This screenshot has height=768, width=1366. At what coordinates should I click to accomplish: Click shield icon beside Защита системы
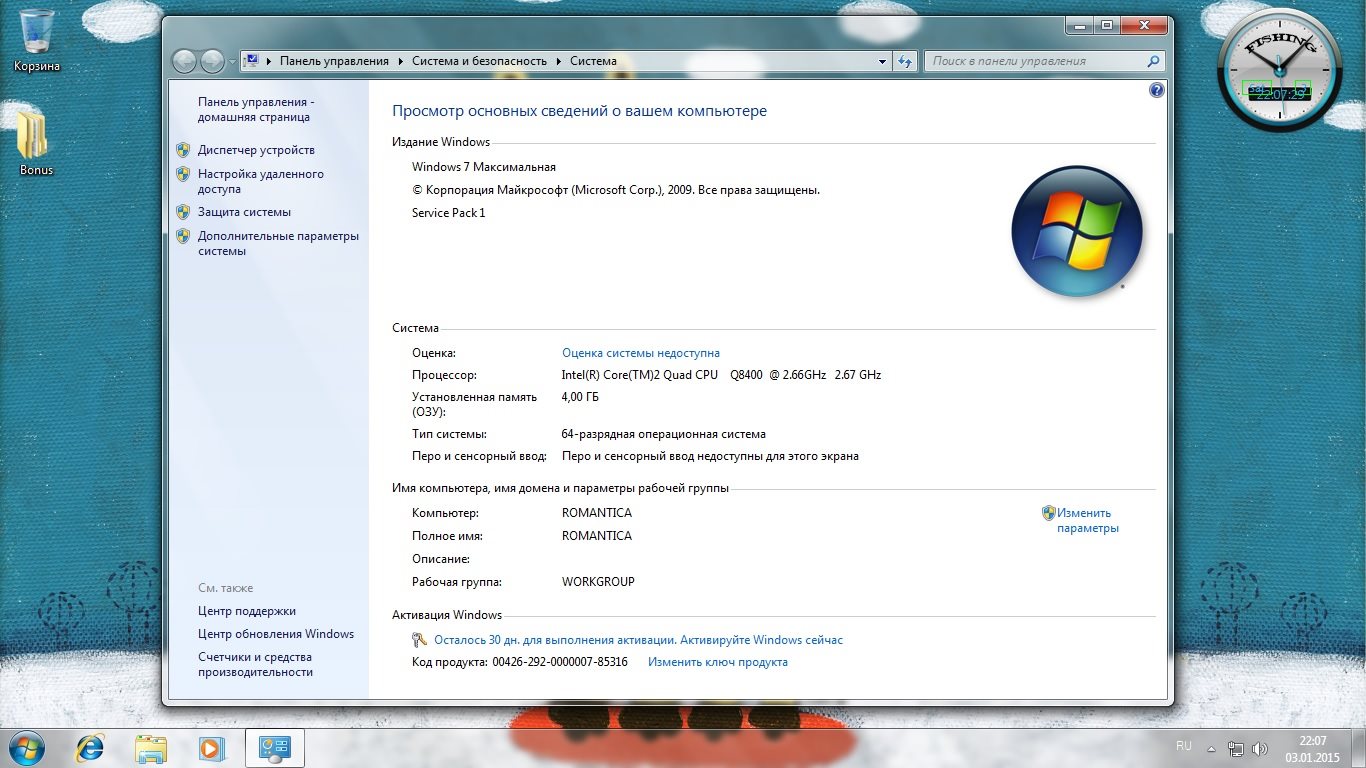tap(183, 212)
